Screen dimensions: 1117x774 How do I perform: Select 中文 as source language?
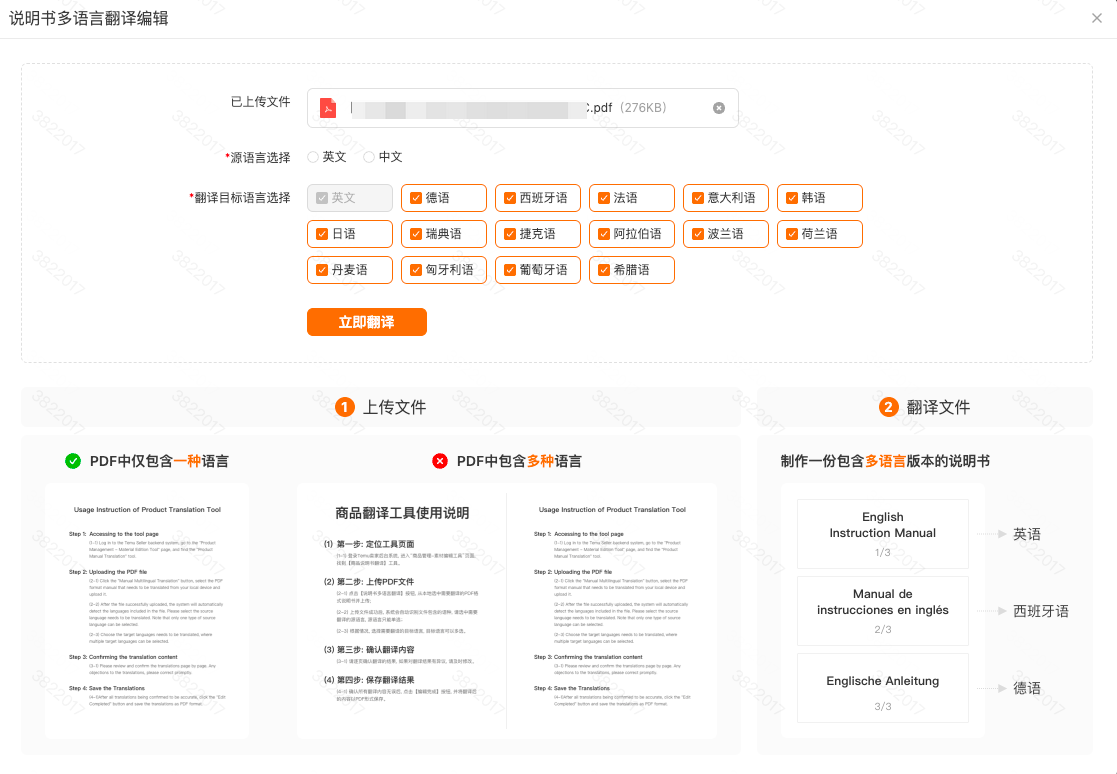[x=369, y=157]
